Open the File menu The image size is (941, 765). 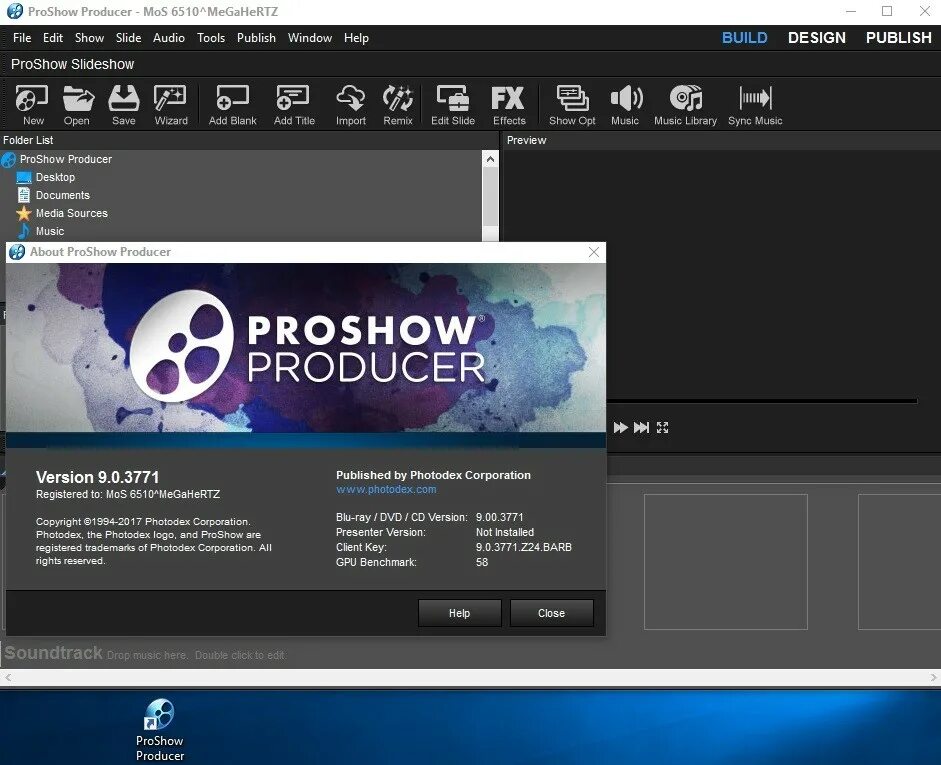pos(22,38)
